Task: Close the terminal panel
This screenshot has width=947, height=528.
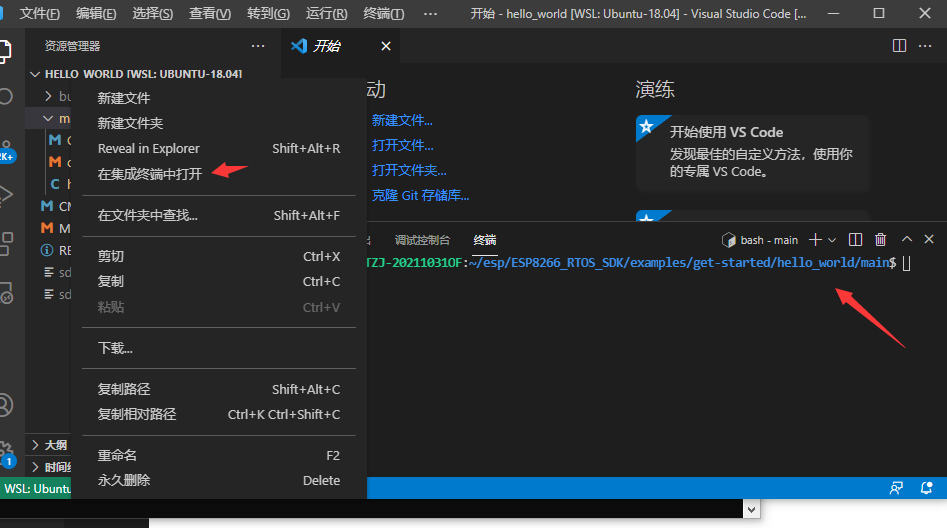Action: point(929,239)
